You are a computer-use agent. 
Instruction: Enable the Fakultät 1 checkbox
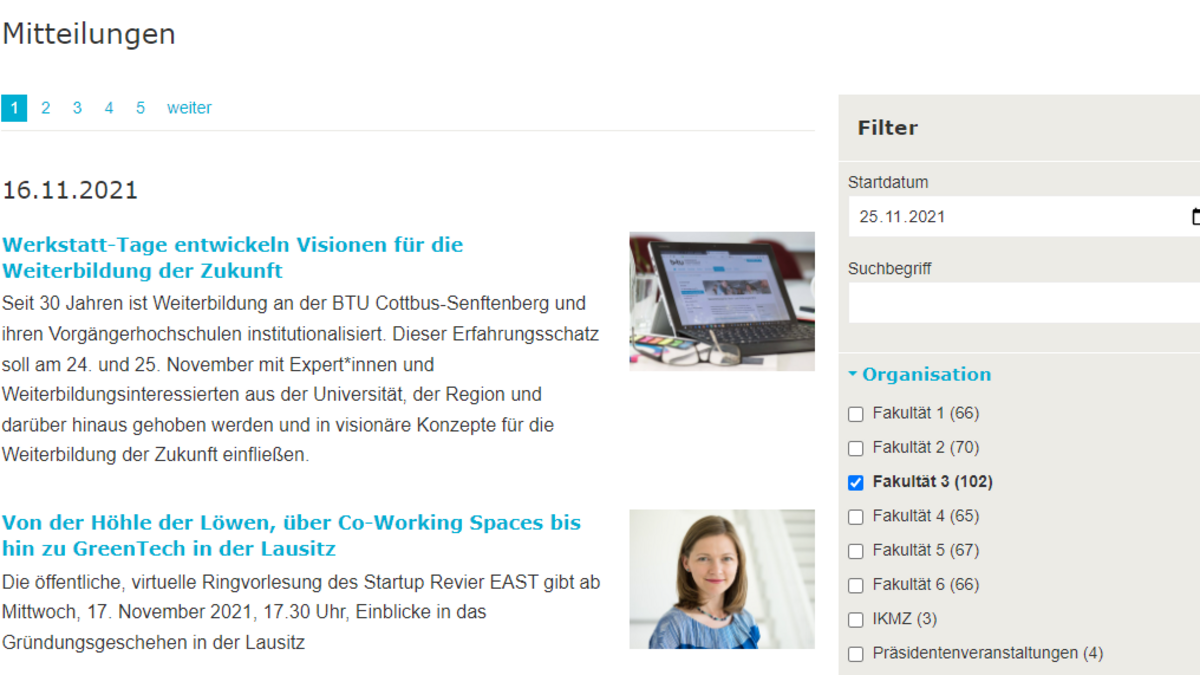[x=855, y=414]
